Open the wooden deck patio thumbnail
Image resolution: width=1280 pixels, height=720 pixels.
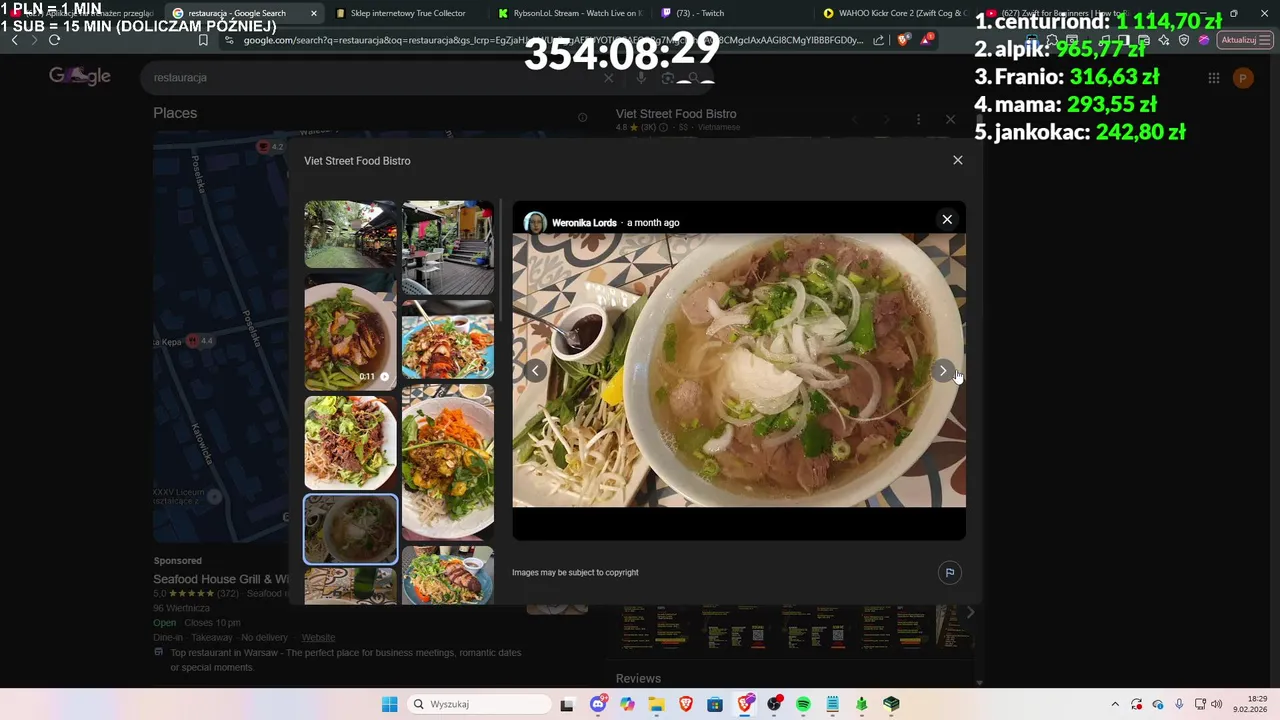(x=448, y=248)
